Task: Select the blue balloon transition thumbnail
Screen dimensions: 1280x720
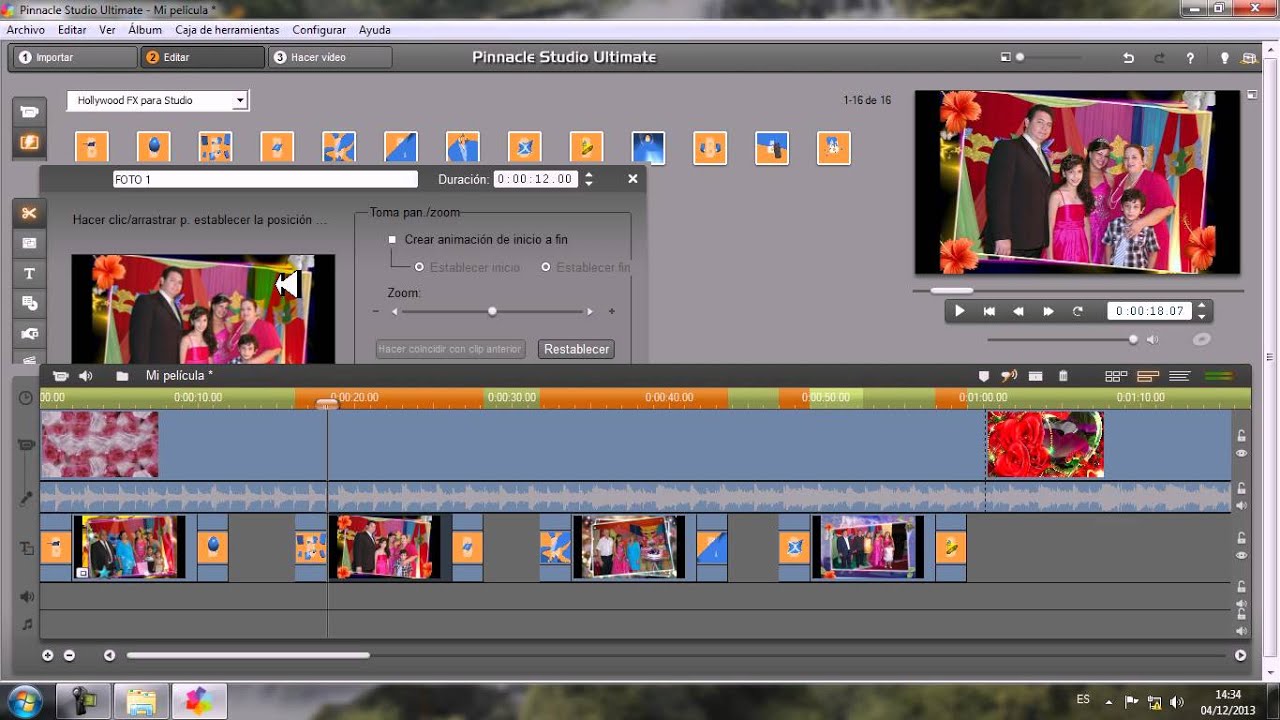Action: tap(154, 148)
